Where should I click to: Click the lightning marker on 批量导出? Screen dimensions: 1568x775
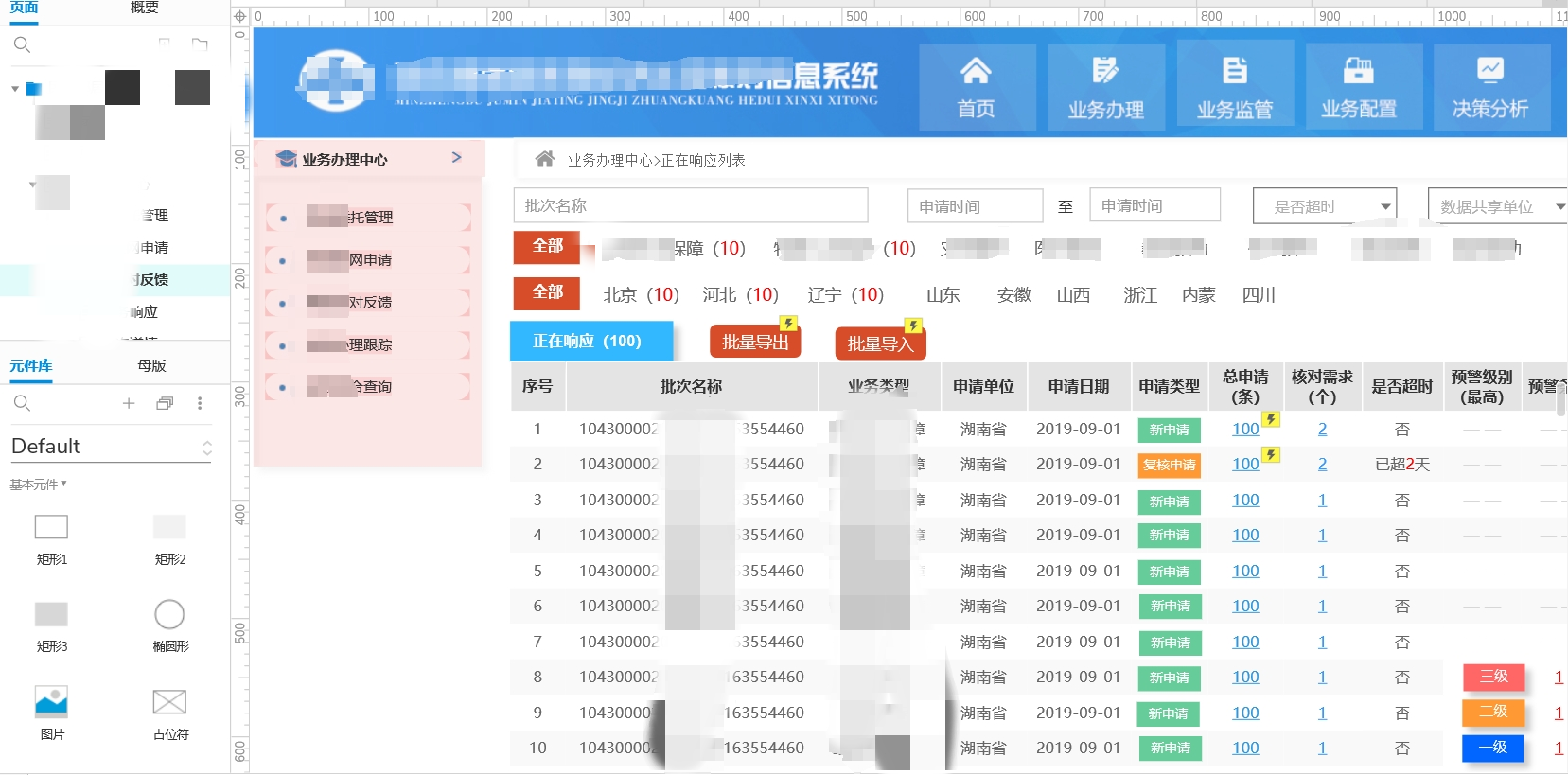[x=787, y=324]
